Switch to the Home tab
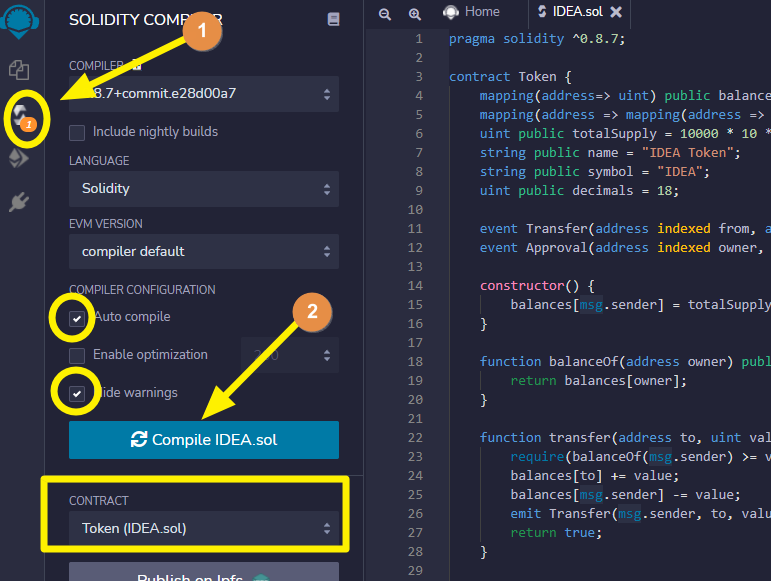771x581 pixels. coord(471,12)
